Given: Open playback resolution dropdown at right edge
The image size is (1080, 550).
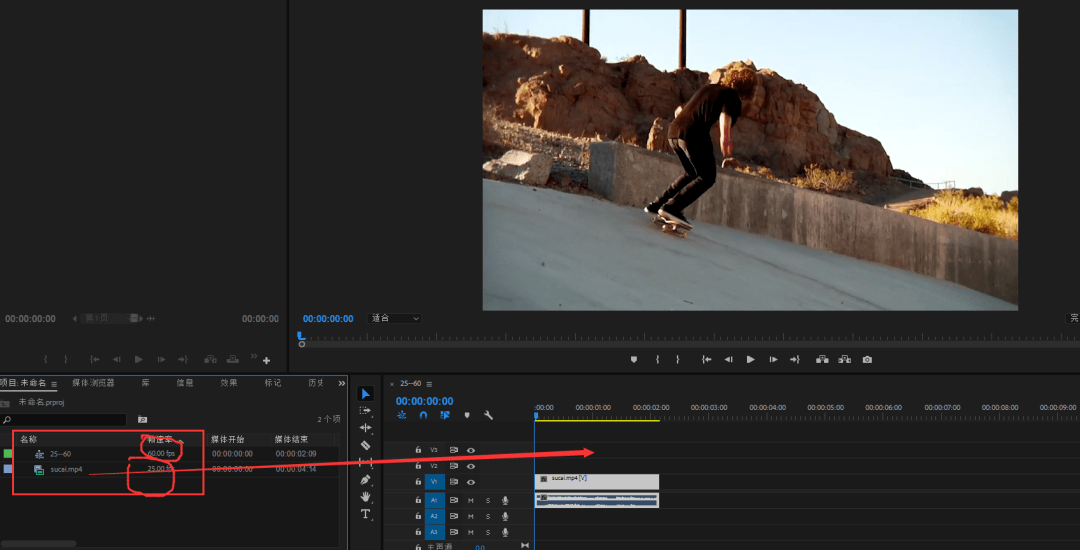Looking at the screenshot, I should point(1073,318).
